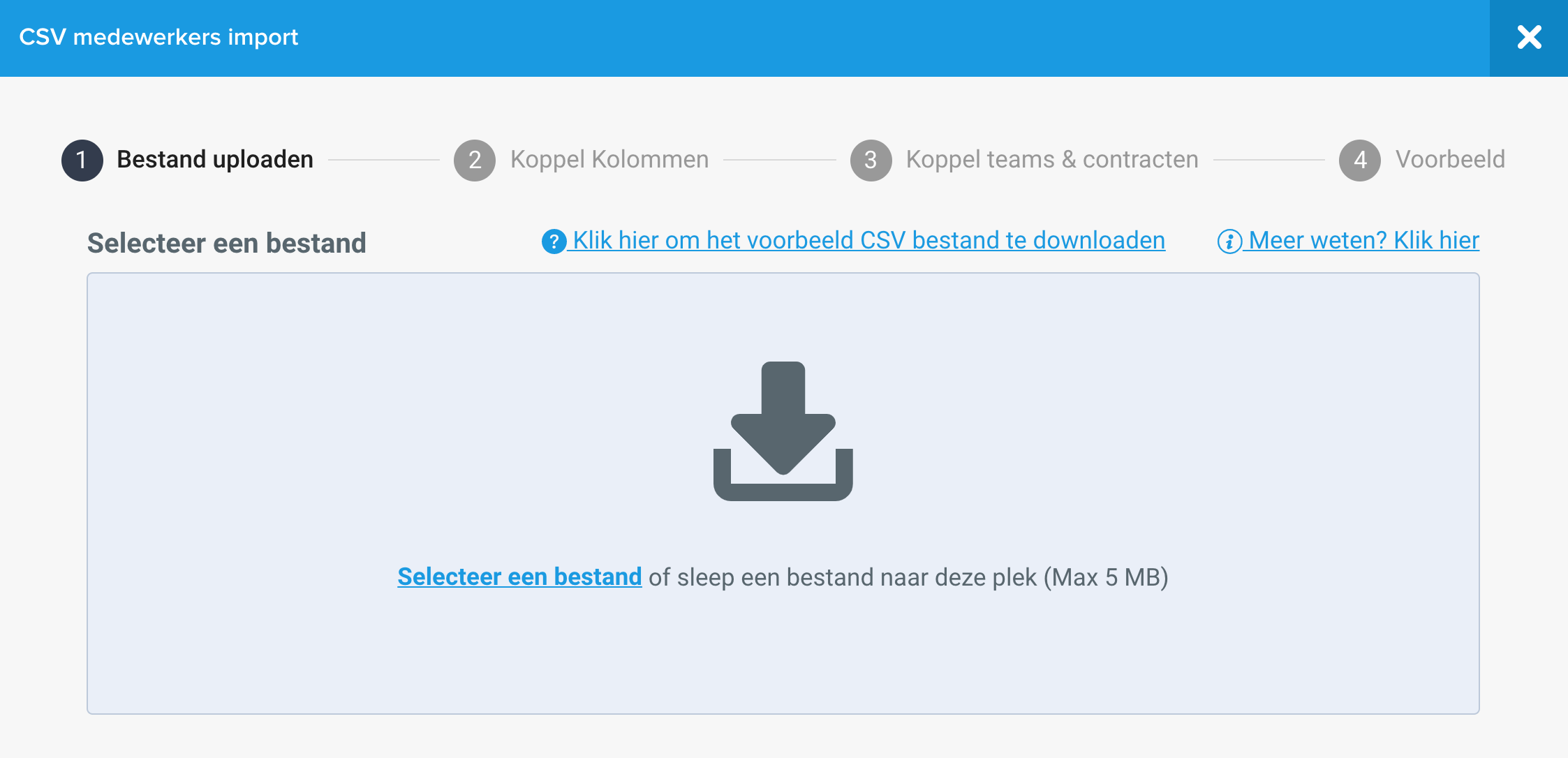Select step 2 number circle
This screenshot has height=758, width=1568.
point(475,160)
